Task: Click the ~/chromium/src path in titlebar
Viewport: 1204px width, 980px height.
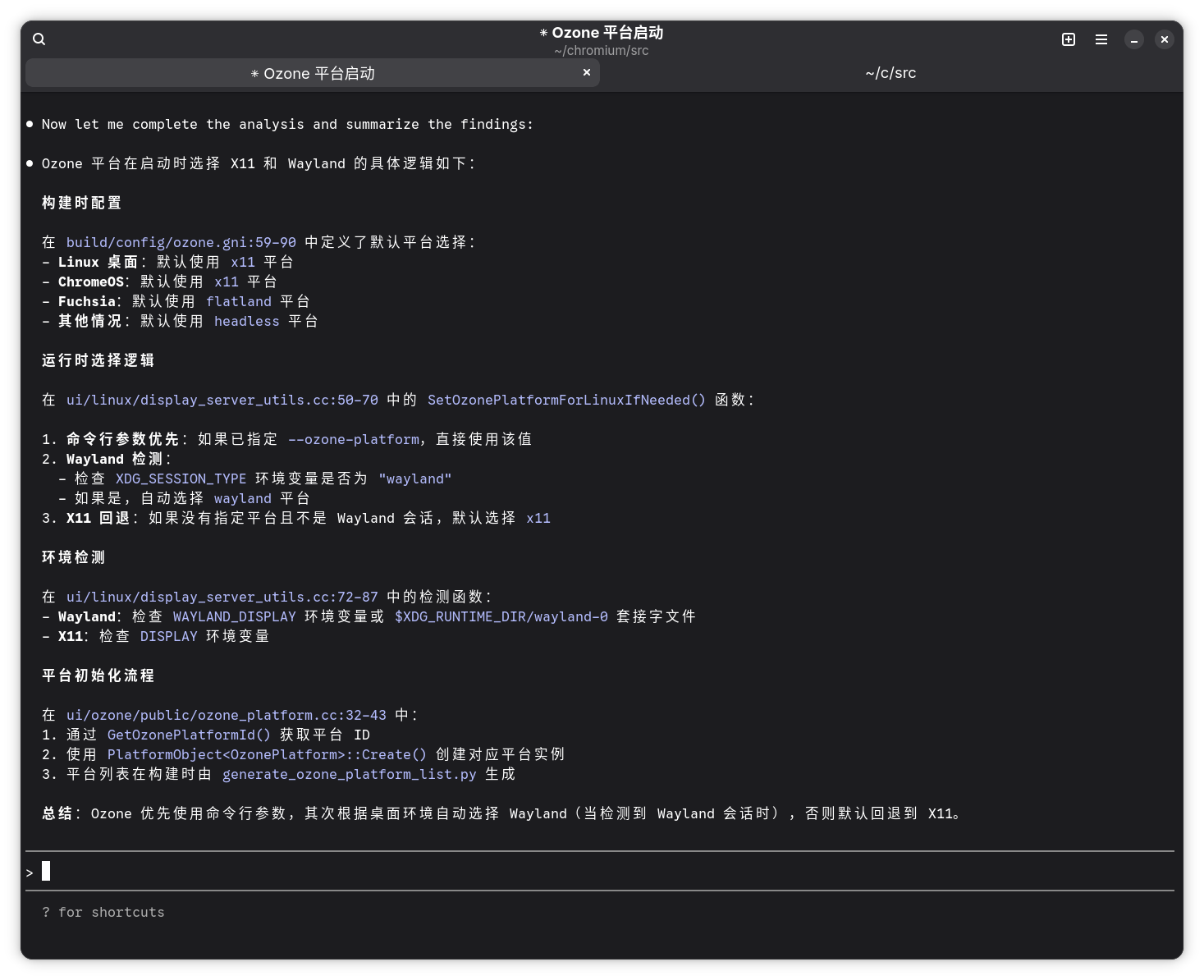Action: 602,50
